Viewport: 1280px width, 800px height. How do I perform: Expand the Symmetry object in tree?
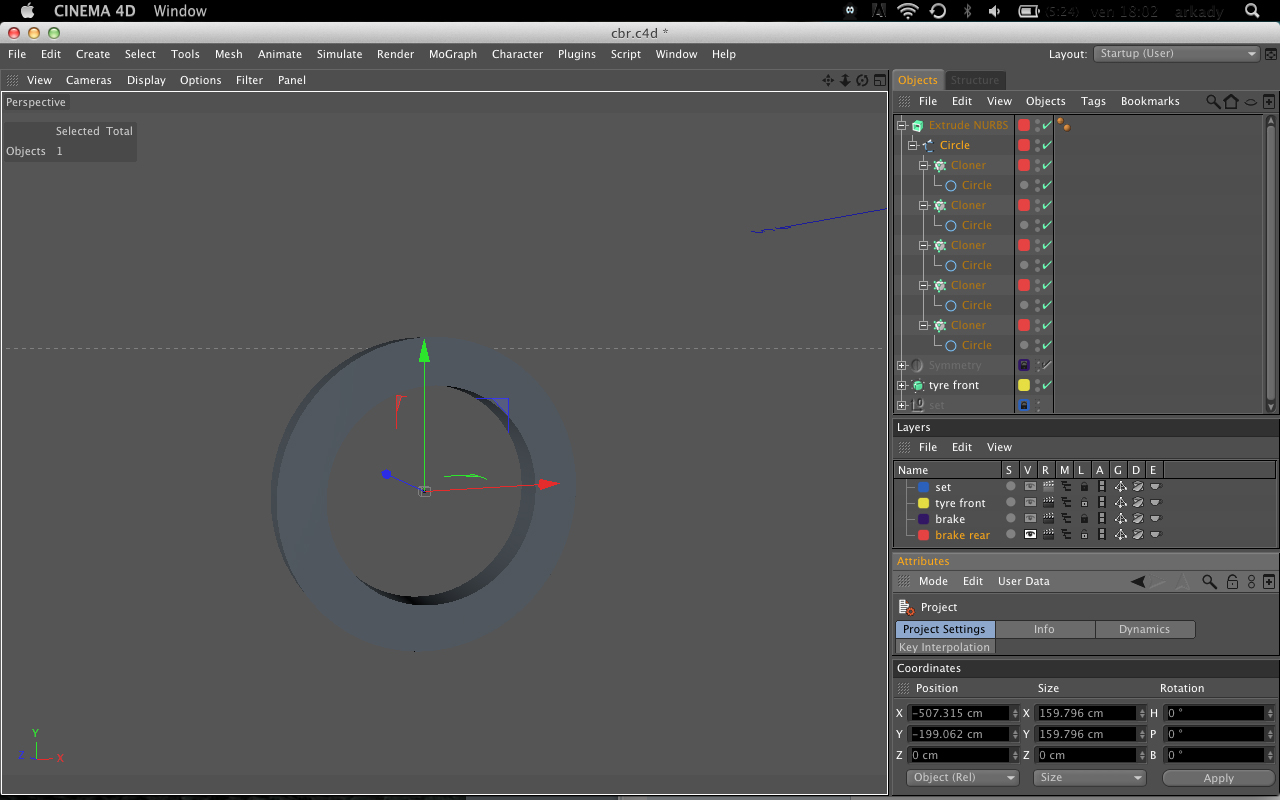[902, 365]
